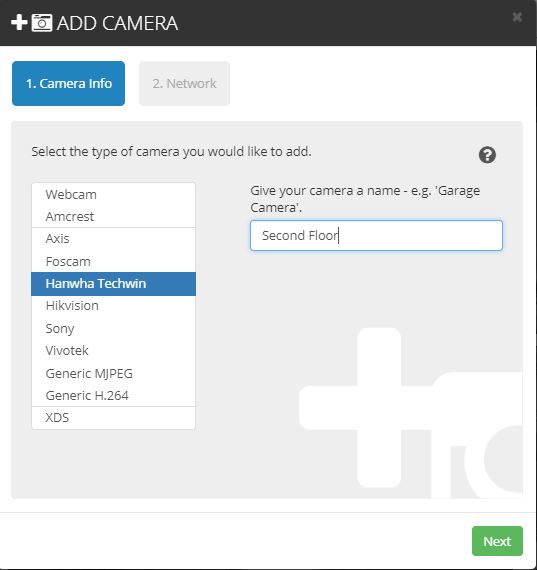Select Amcrest camera type
The height and width of the screenshot is (570, 537).
point(113,217)
